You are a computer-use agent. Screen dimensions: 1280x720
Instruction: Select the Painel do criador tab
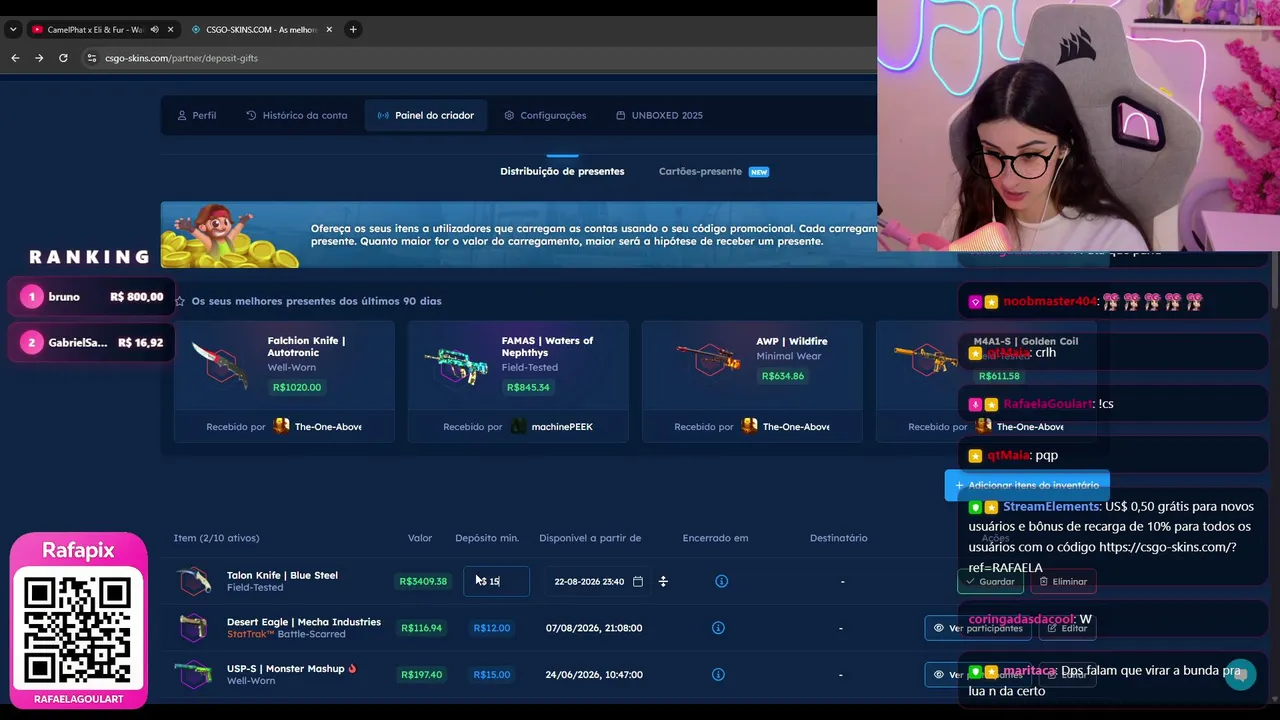click(425, 115)
